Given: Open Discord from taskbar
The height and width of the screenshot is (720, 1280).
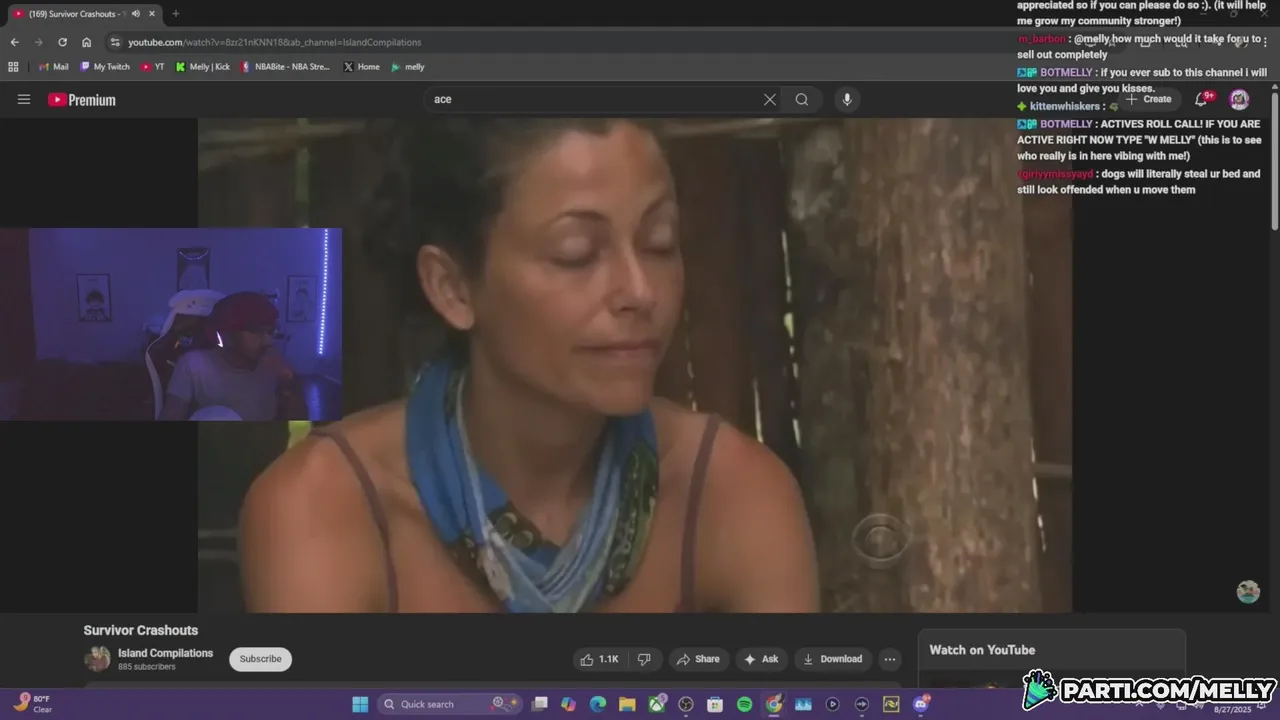Looking at the screenshot, I should [x=920, y=704].
